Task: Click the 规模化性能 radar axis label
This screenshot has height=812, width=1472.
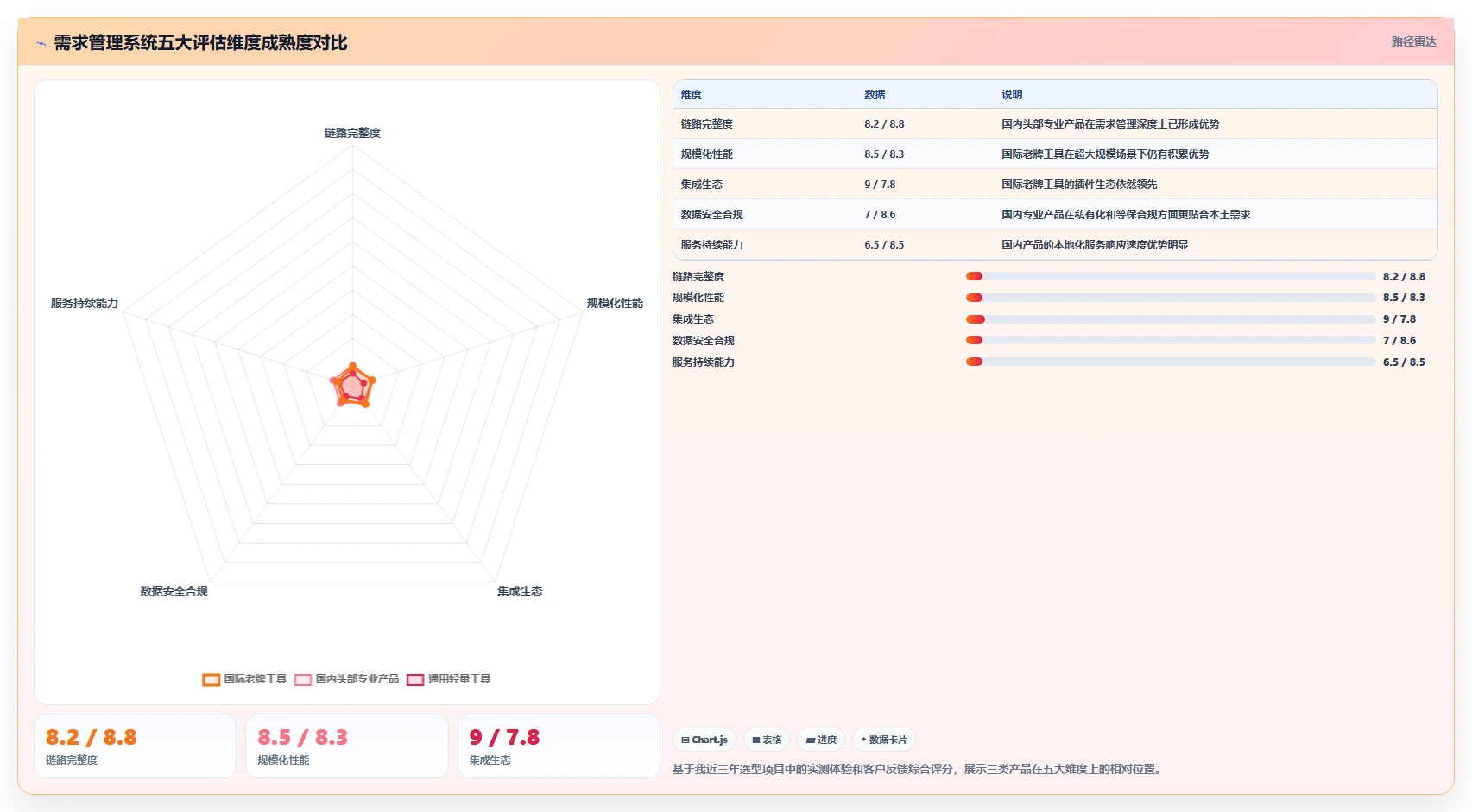Action: click(x=615, y=304)
